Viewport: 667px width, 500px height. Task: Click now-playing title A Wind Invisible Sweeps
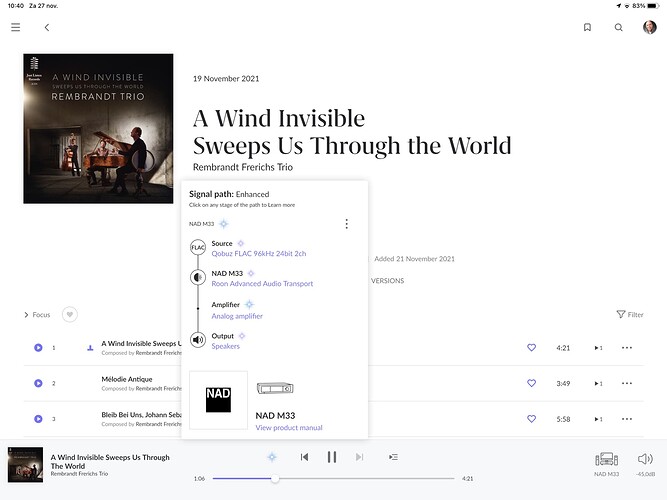(x=110, y=461)
